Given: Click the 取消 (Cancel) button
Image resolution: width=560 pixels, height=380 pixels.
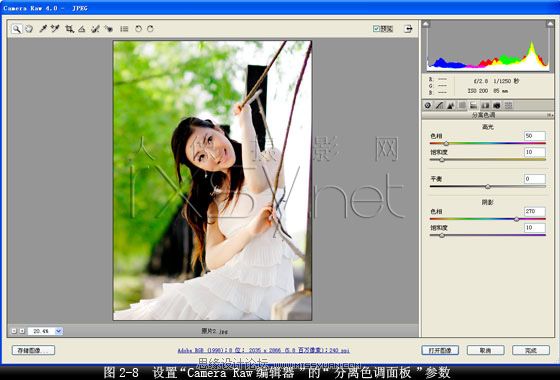Looking at the screenshot, I should (485, 350).
